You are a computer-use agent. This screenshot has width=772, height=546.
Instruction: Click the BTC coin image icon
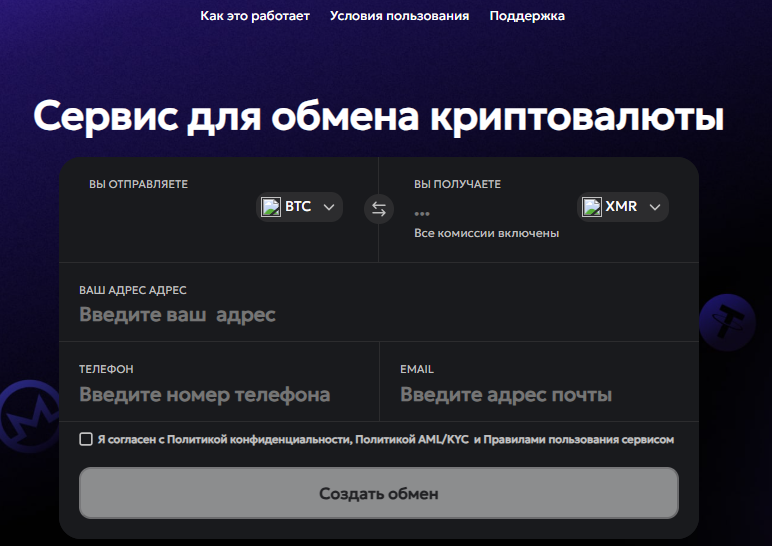click(x=271, y=207)
